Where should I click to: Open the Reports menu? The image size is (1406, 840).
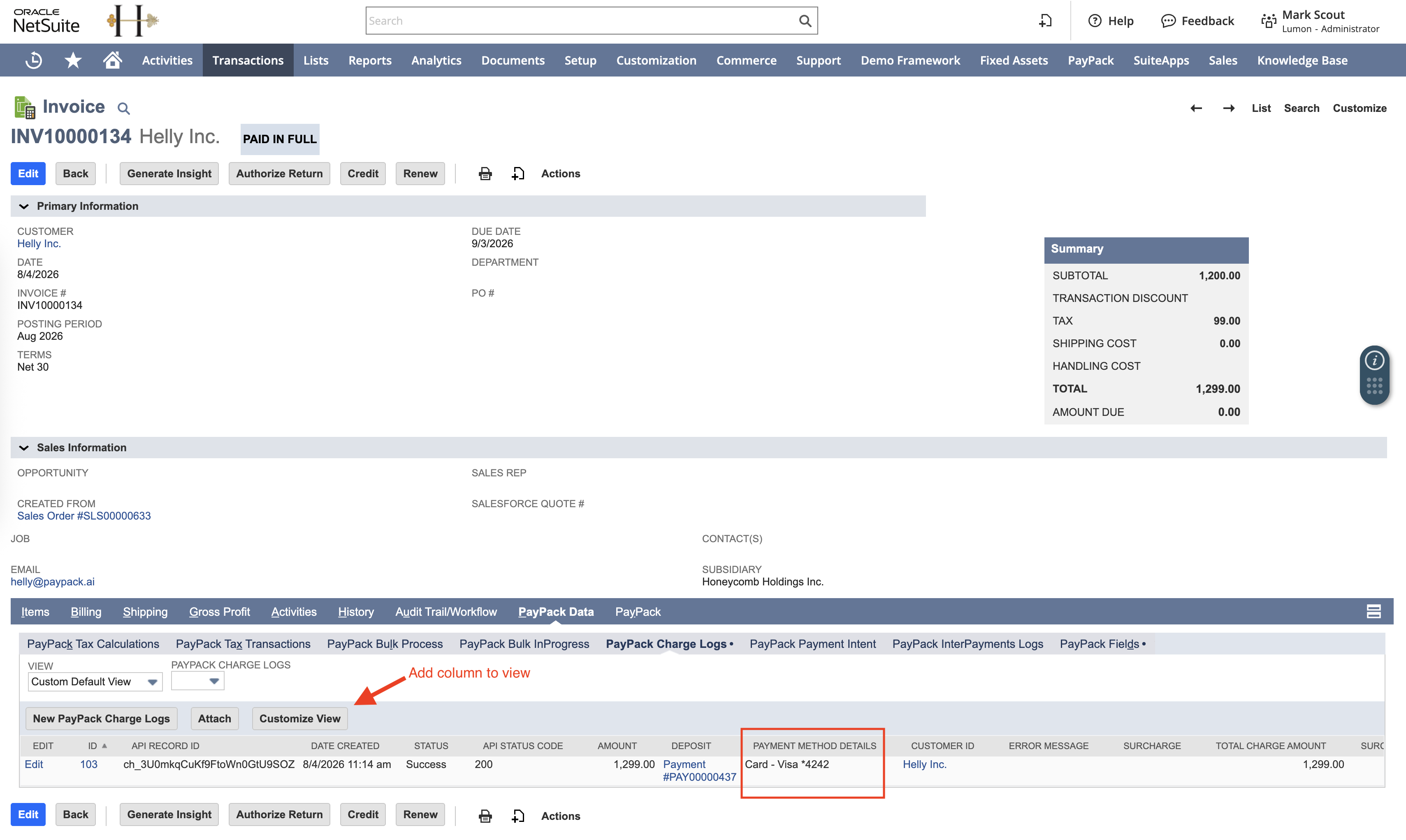tap(370, 60)
